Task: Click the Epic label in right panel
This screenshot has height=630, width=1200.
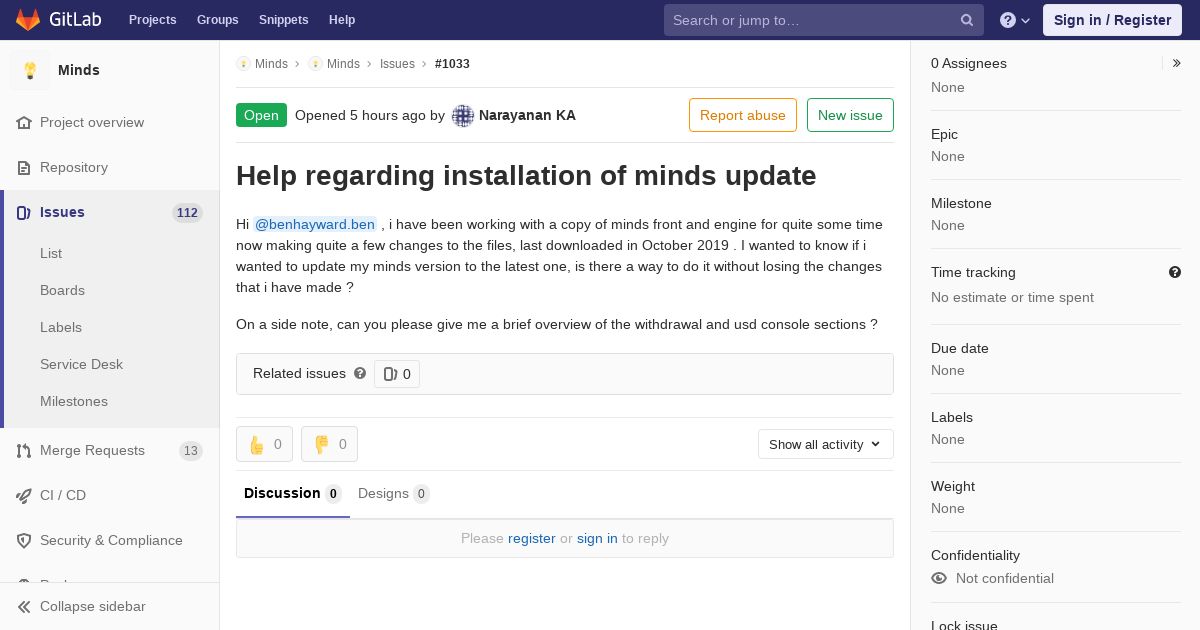Action: point(944,134)
